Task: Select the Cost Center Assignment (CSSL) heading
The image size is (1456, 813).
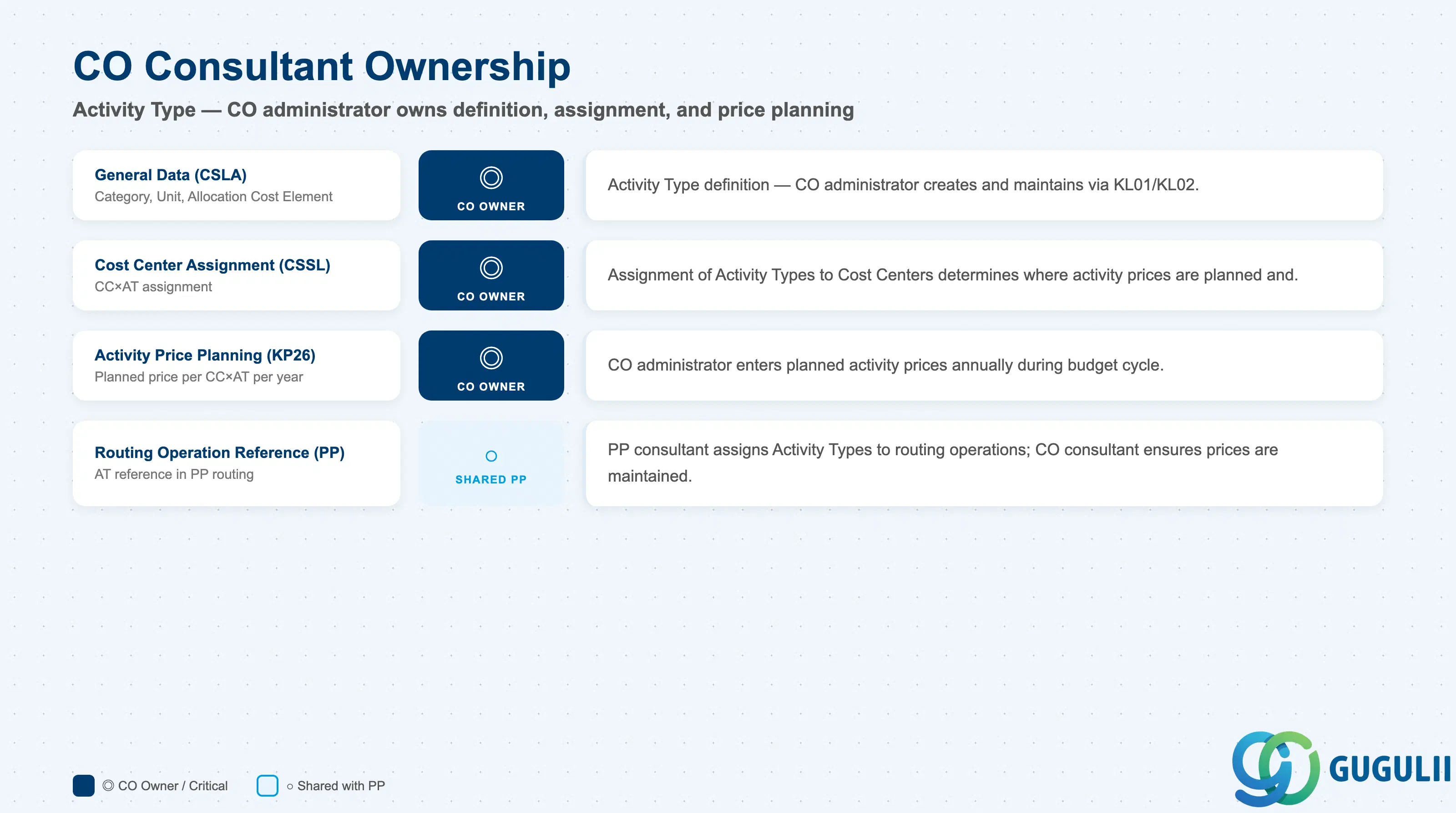Action: [212, 264]
